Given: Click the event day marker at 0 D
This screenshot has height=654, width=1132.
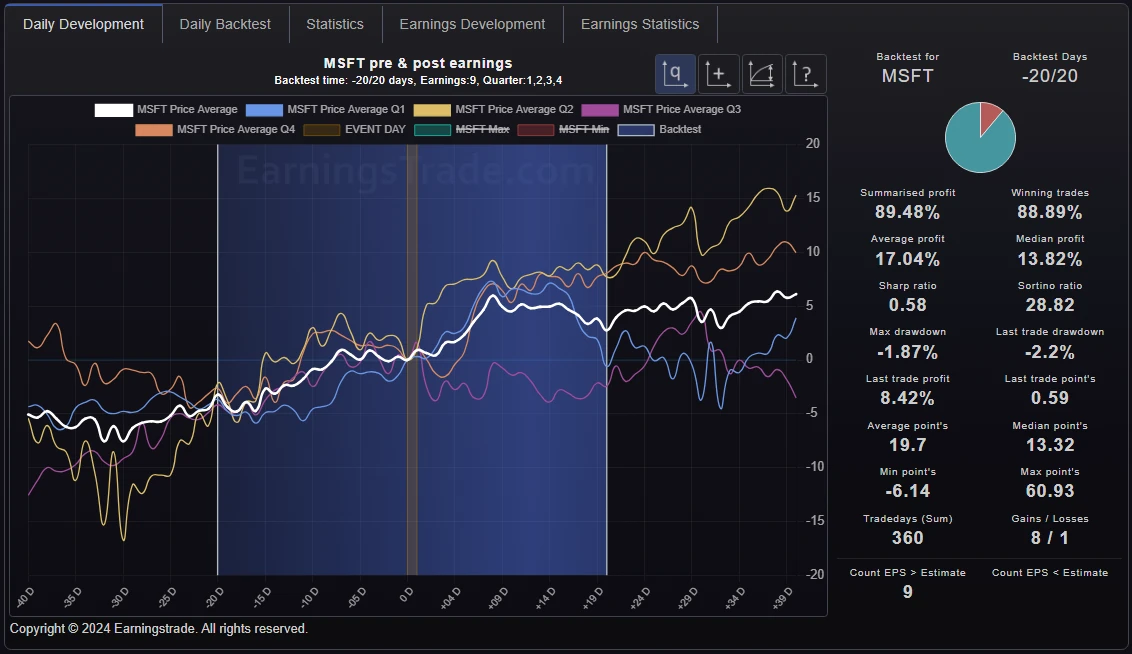Looking at the screenshot, I should click(411, 360).
